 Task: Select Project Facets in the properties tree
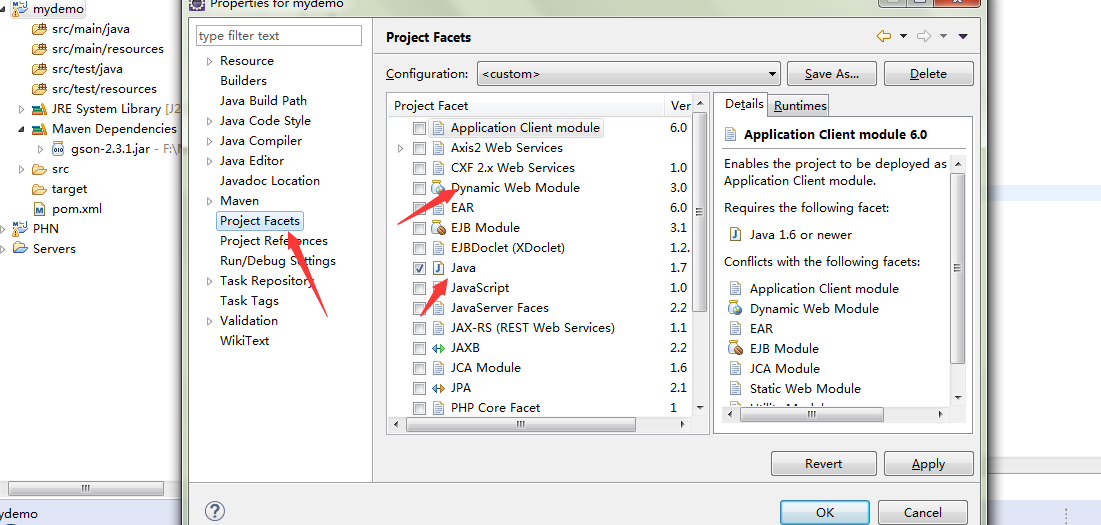(260, 221)
